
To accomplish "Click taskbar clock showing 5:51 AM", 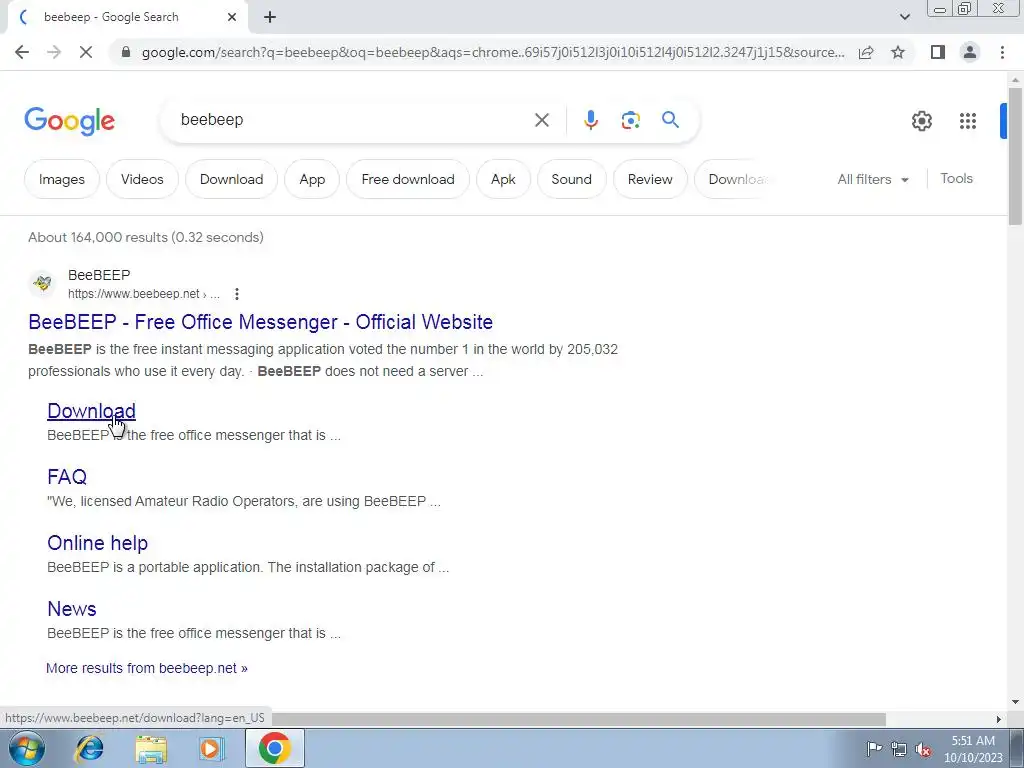I will 973,749.
